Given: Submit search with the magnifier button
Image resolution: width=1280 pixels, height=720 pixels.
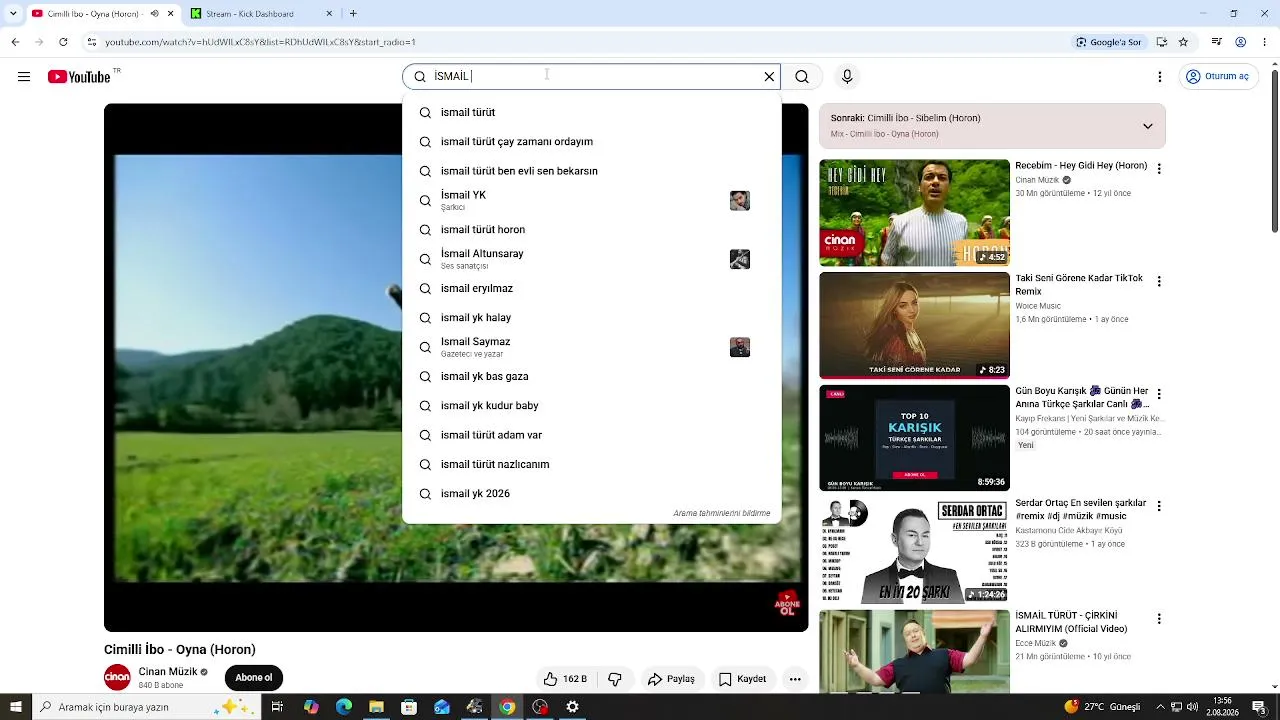Looking at the screenshot, I should [802, 77].
